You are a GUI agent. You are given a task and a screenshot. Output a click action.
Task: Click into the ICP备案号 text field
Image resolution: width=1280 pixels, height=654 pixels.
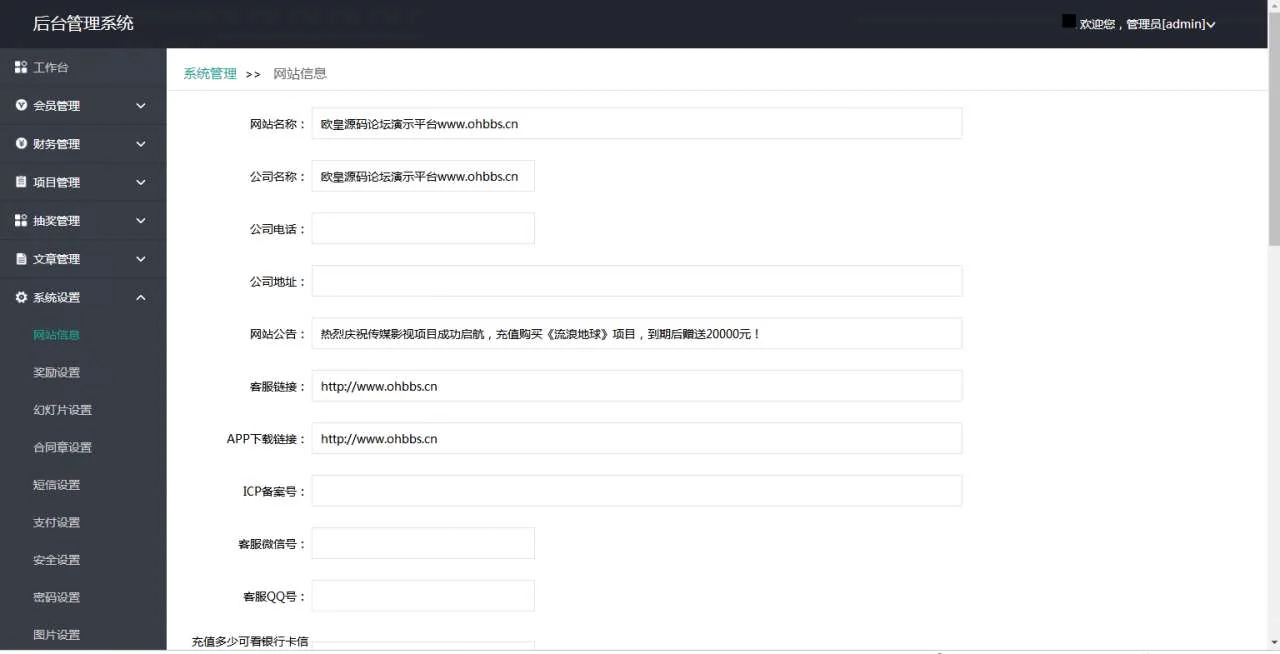pyautogui.click(x=636, y=491)
